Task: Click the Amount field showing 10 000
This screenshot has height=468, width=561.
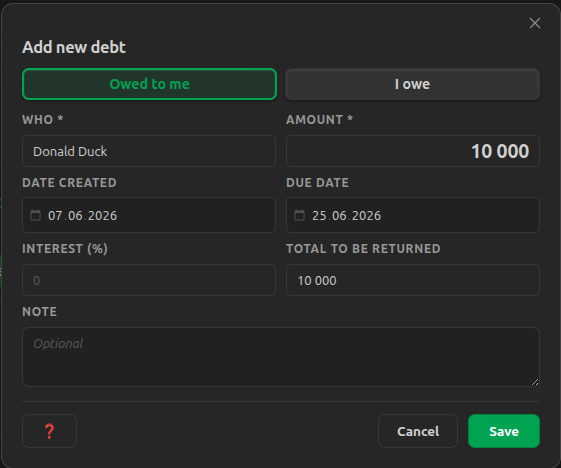Action: [413, 151]
